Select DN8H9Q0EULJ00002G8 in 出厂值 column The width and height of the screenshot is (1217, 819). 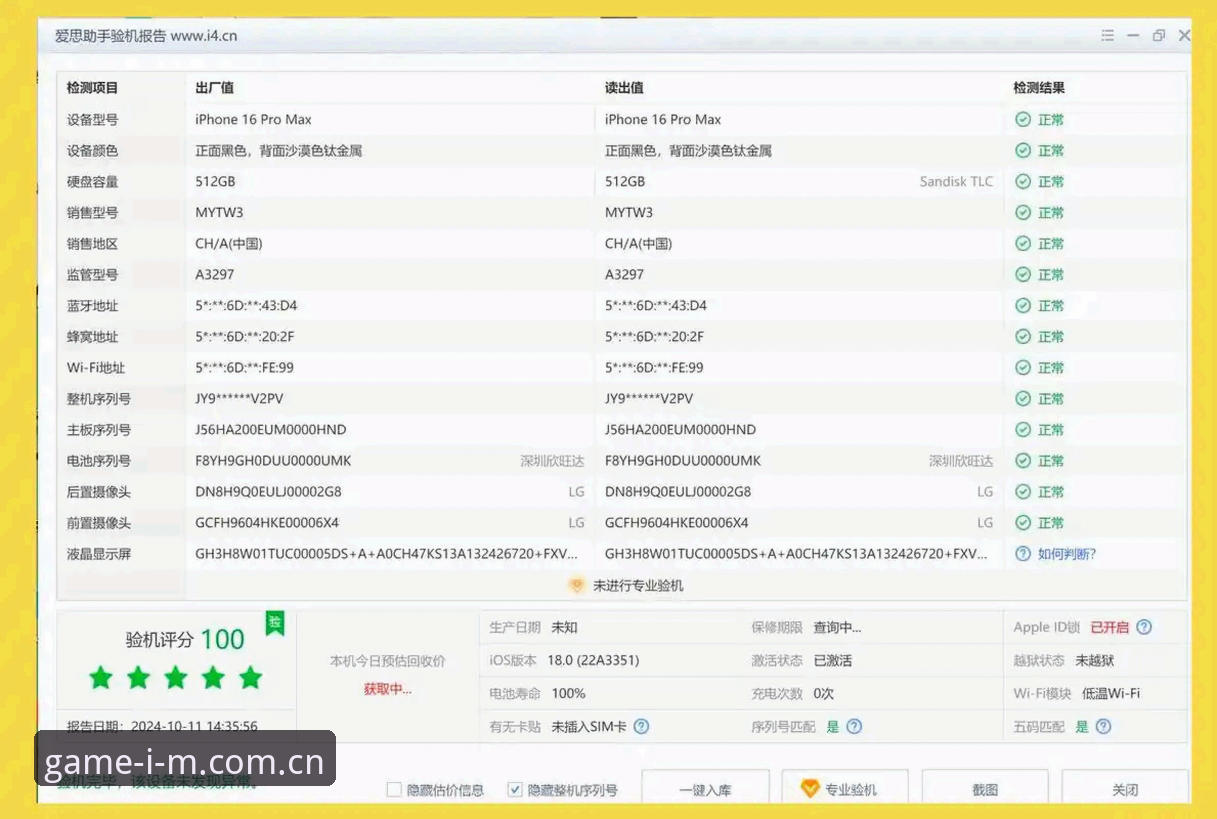268,491
